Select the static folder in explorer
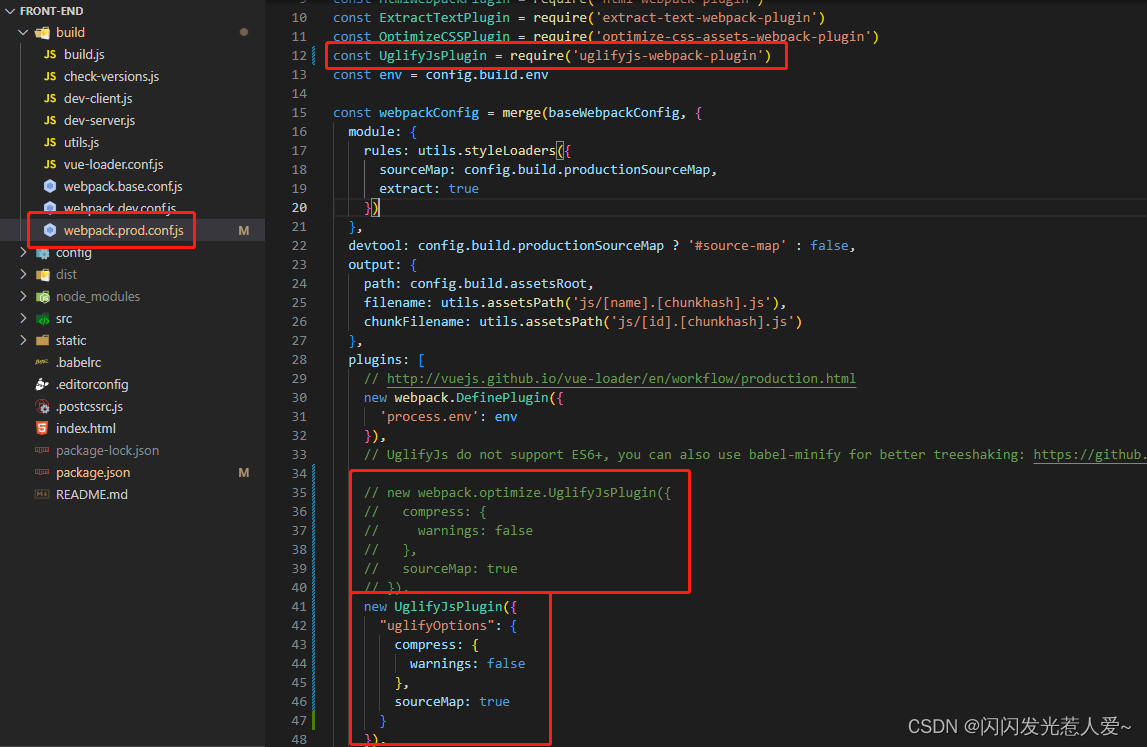The width and height of the screenshot is (1147, 747). [x=68, y=340]
